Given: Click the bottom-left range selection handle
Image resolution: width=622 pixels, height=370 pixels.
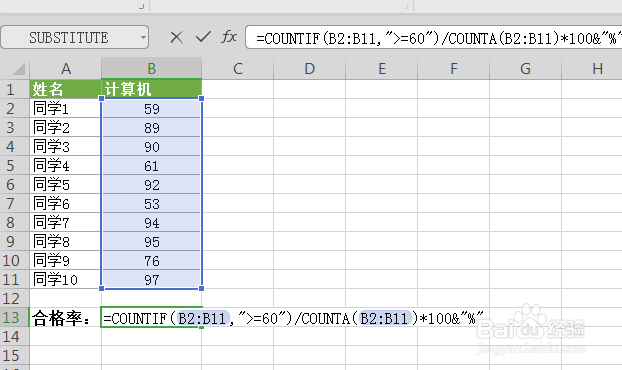Looking at the screenshot, I should coord(102,289).
